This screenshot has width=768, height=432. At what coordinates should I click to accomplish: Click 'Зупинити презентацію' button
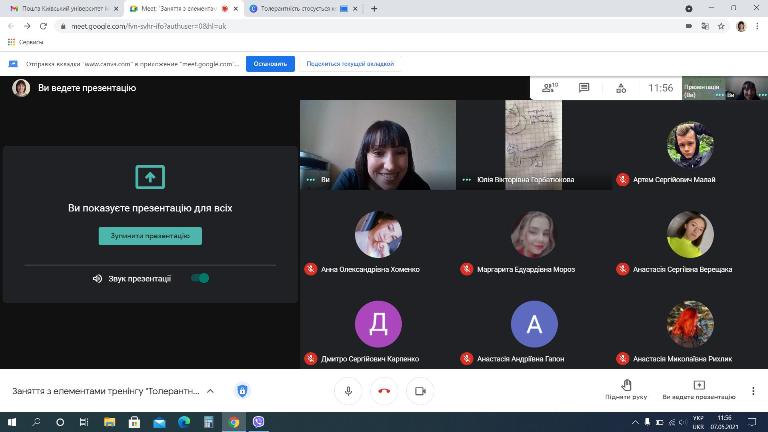click(150, 236)
